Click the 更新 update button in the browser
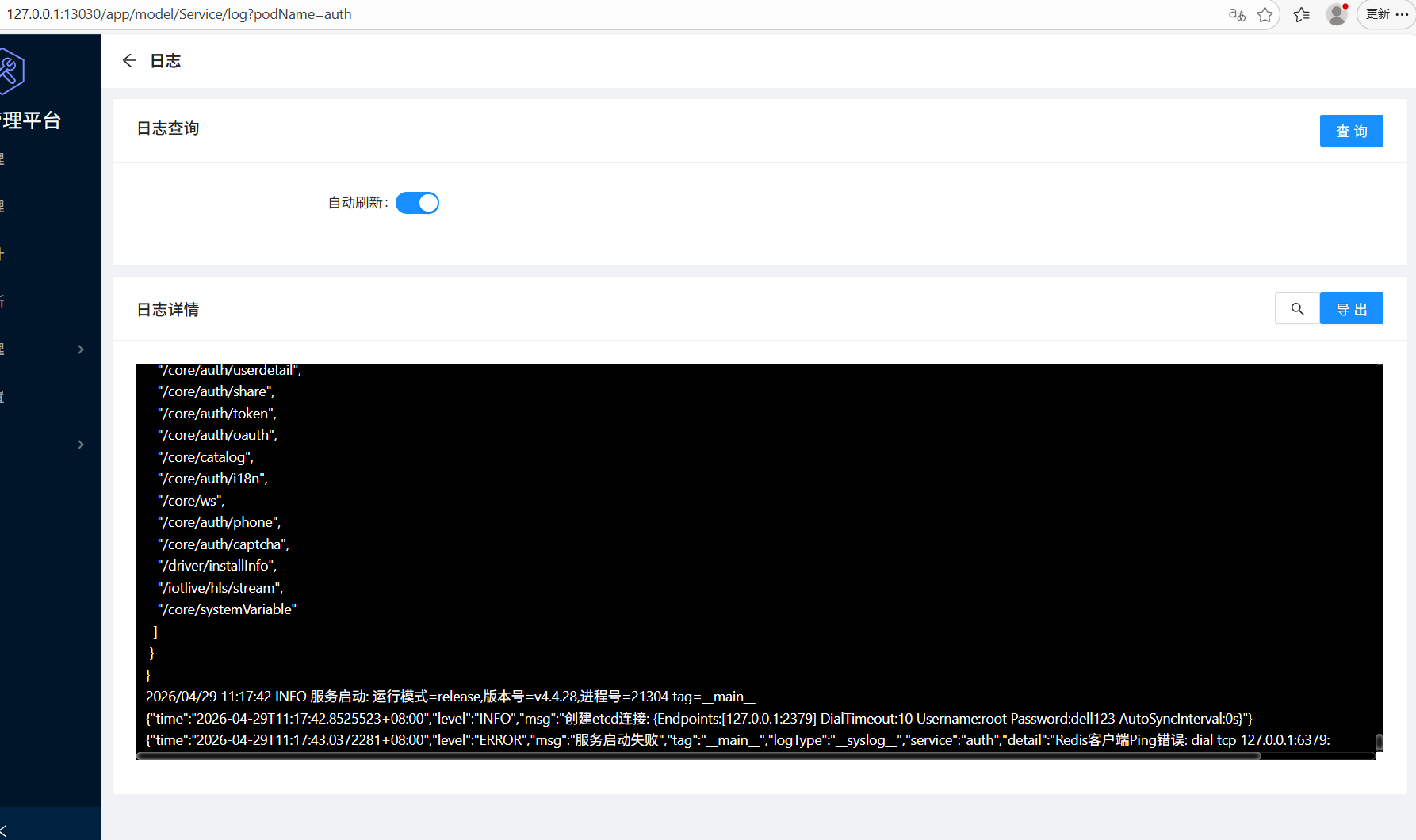The width and height of the screenshot is (1416, 840). 1376,14
